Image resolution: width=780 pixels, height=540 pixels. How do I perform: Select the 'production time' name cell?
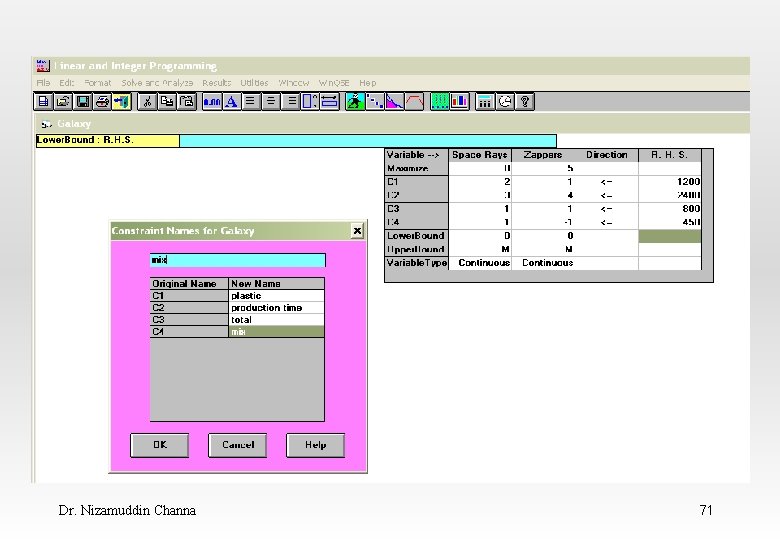276,308
